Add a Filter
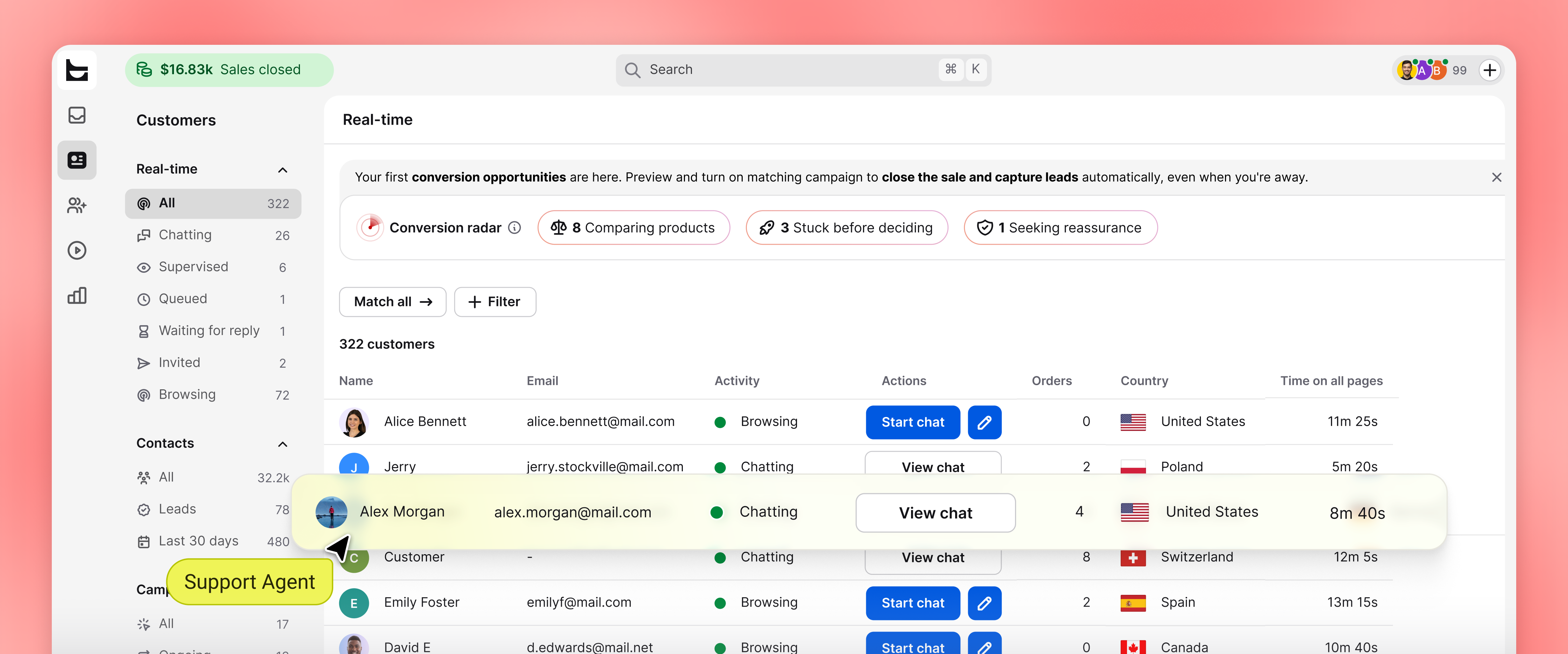 point(495,302)
